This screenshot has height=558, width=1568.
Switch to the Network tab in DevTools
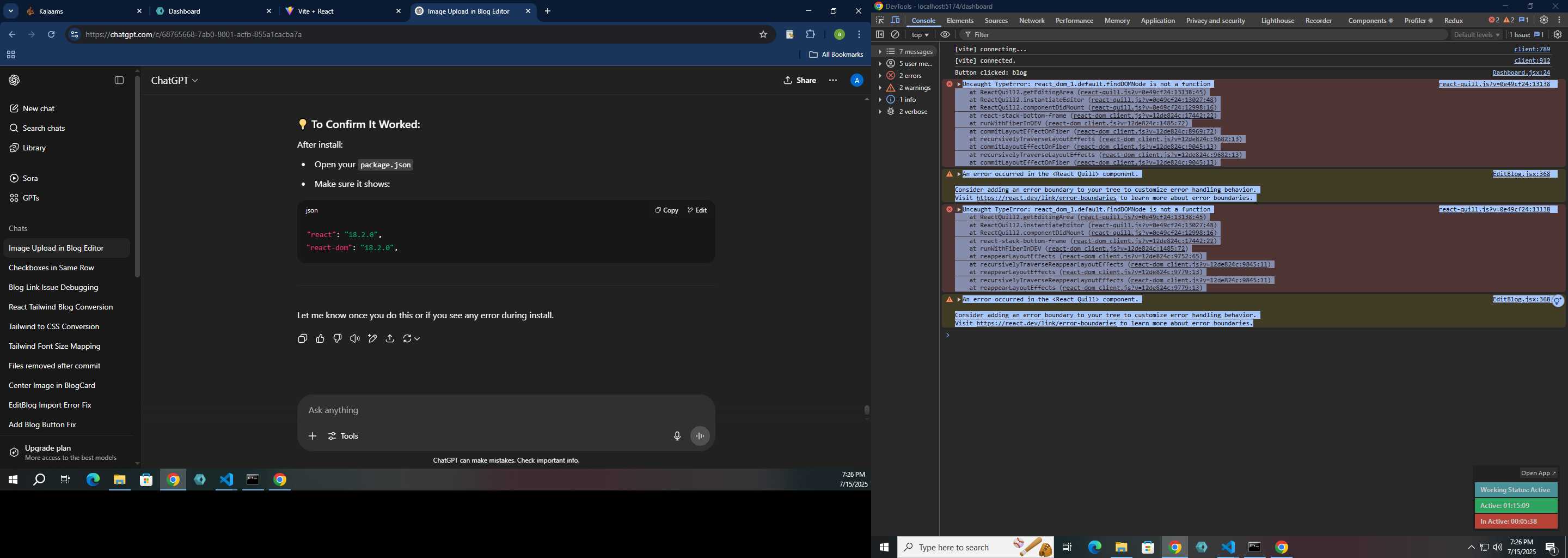pyautogui.click(x=1031, y=21)
